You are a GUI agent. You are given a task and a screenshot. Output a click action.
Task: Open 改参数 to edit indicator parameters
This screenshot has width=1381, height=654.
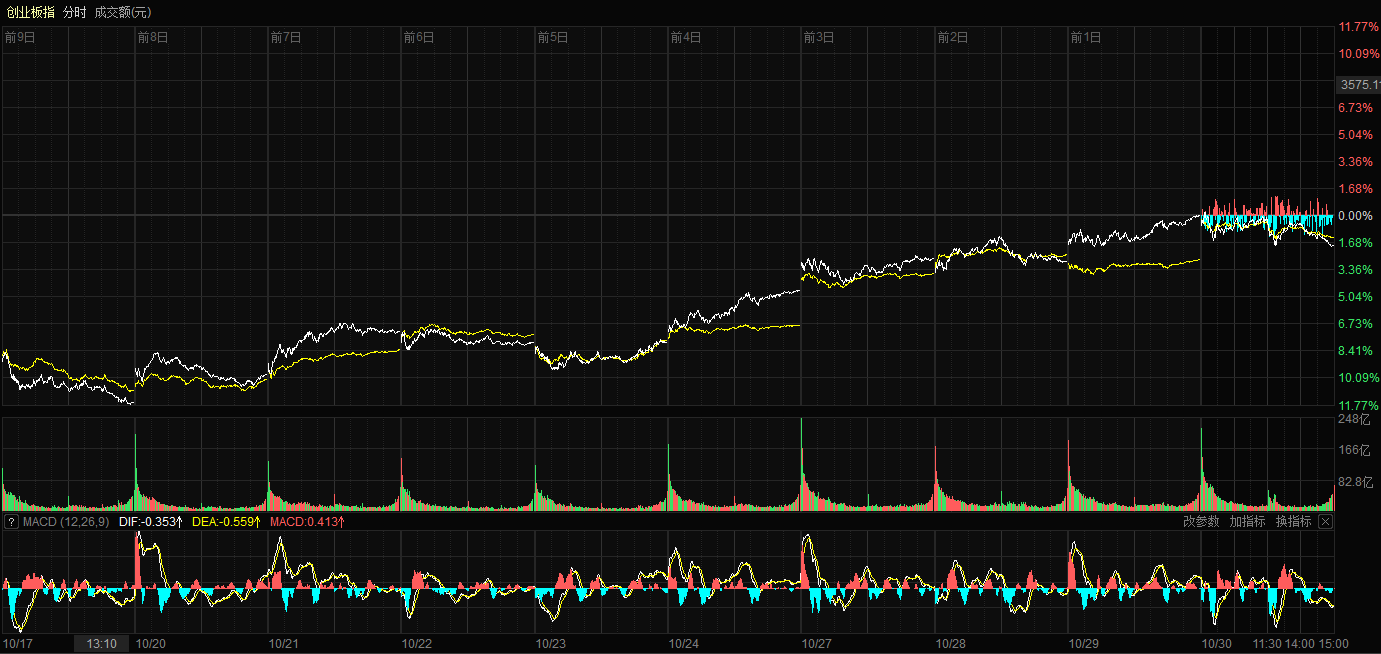point(1201,522)
